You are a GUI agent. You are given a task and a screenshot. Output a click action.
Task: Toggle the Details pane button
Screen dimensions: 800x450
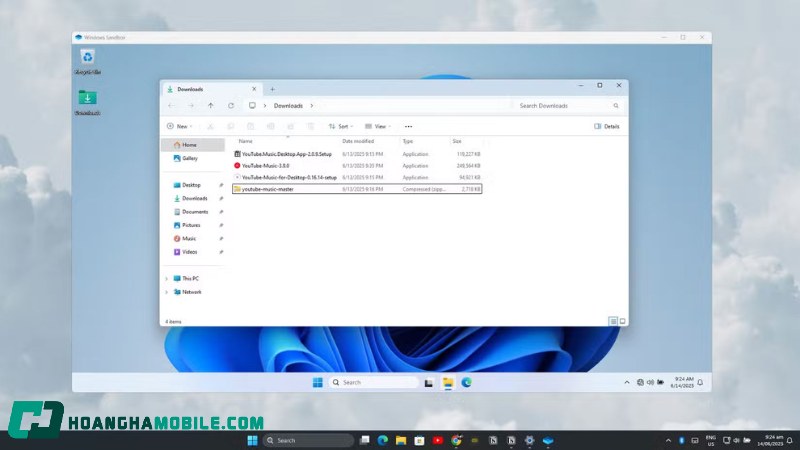pyautogui.click(x=607, y=127)
